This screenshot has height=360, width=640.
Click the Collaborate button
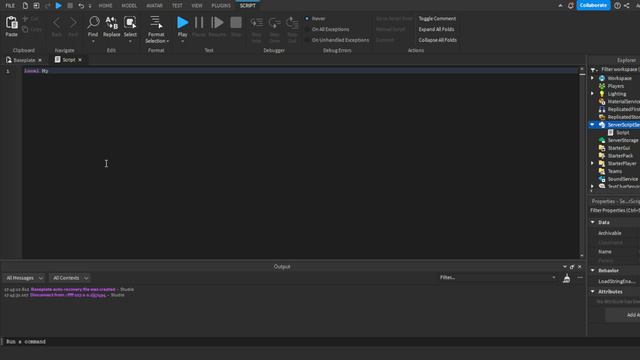(593, 5)
